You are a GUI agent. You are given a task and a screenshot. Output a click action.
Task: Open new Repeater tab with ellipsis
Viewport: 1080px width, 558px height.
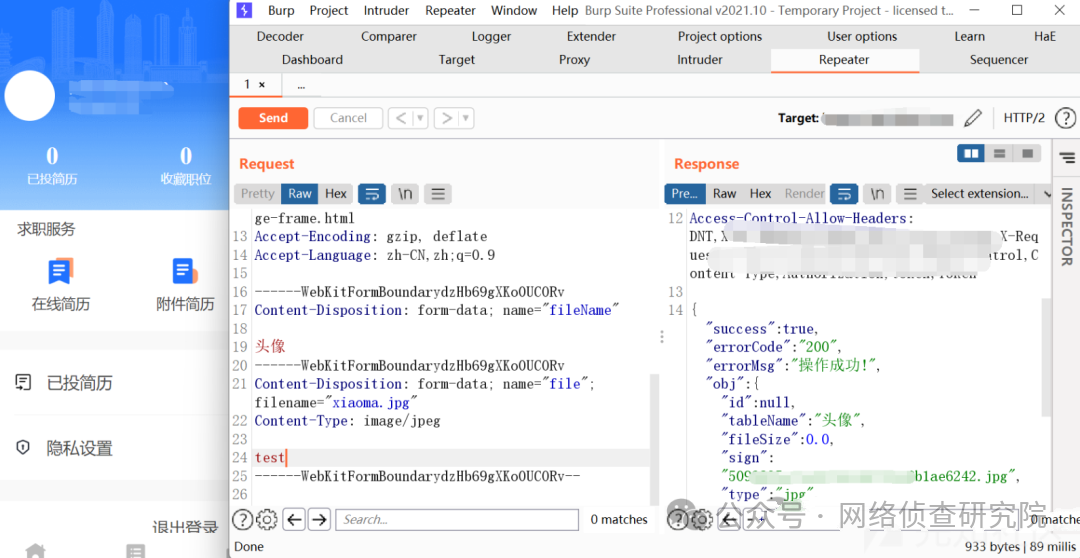click(x=301, y=85)
